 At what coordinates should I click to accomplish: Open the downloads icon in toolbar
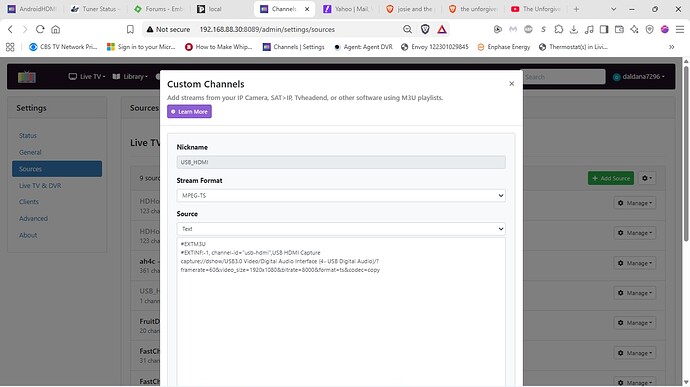click(574, 29)
